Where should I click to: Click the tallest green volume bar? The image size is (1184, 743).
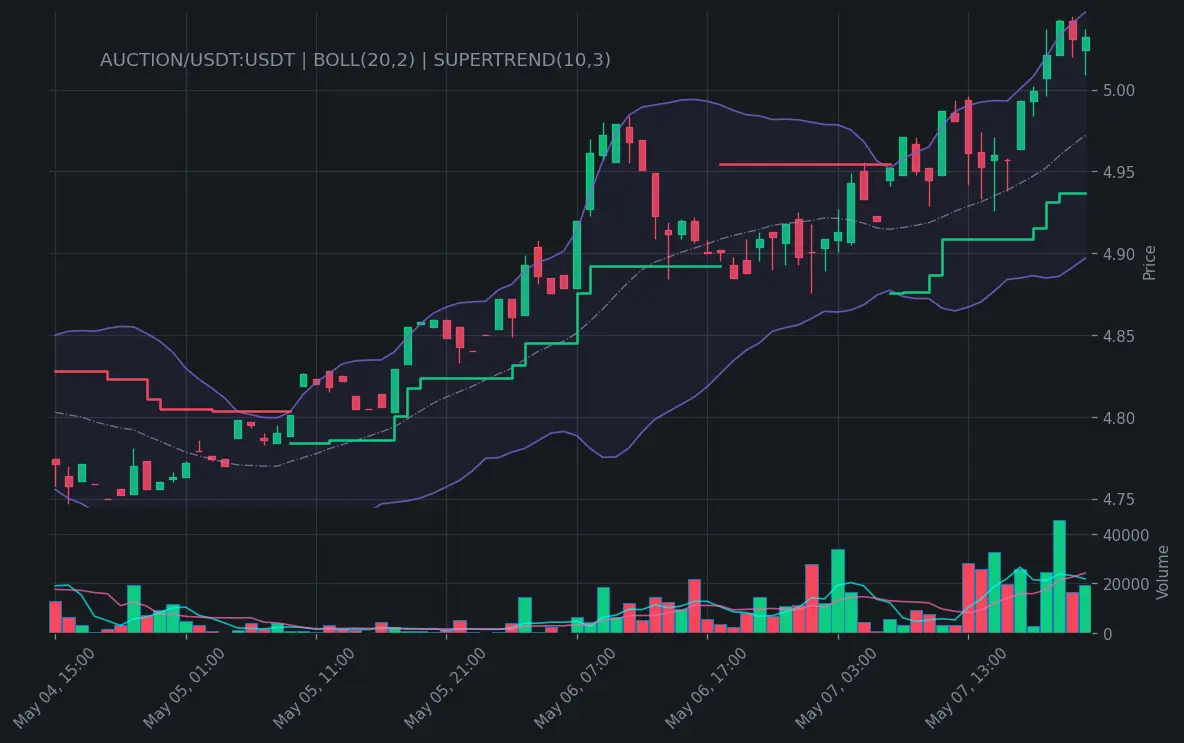pyautogui.click(x=1059, y=576)
